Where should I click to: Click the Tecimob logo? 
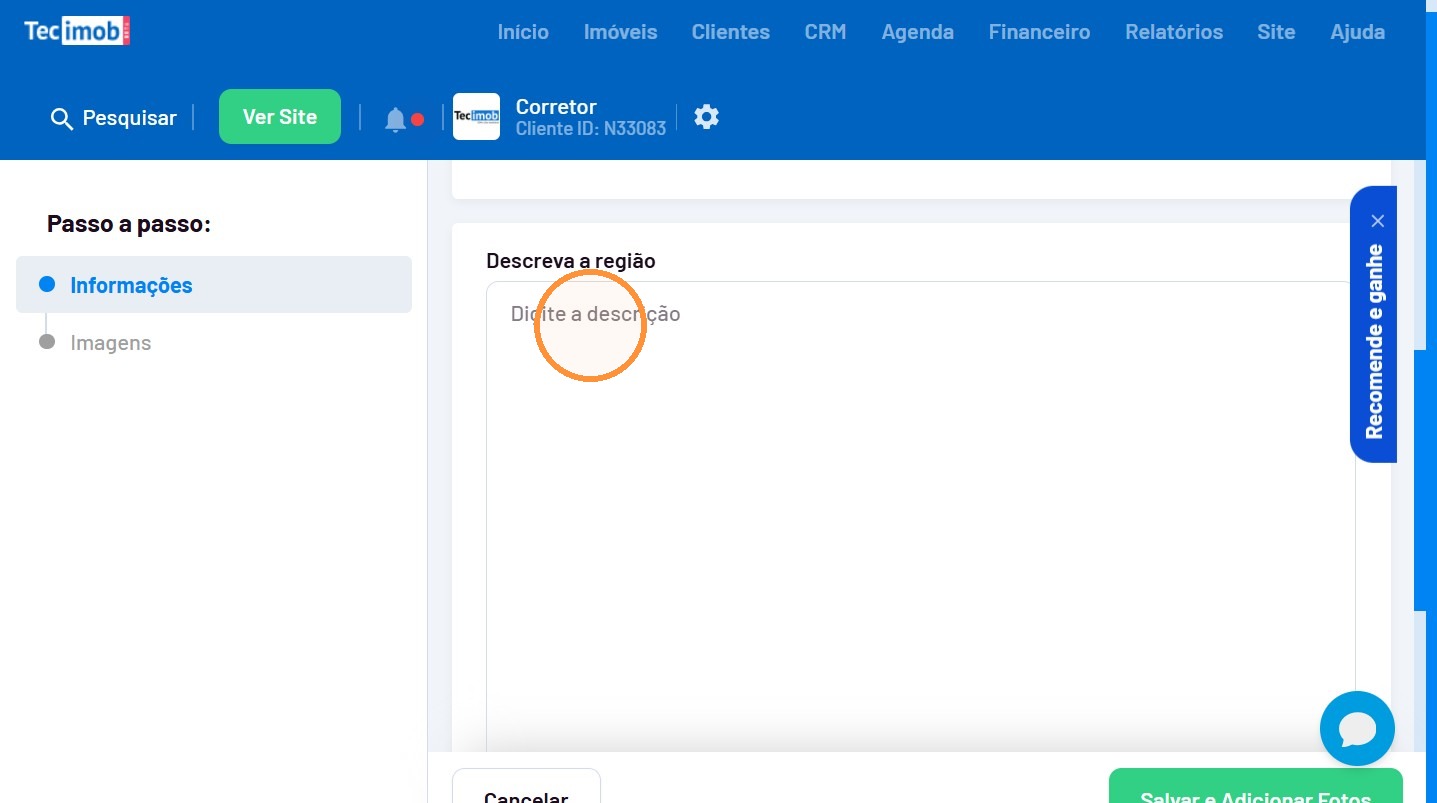(77, 31)
